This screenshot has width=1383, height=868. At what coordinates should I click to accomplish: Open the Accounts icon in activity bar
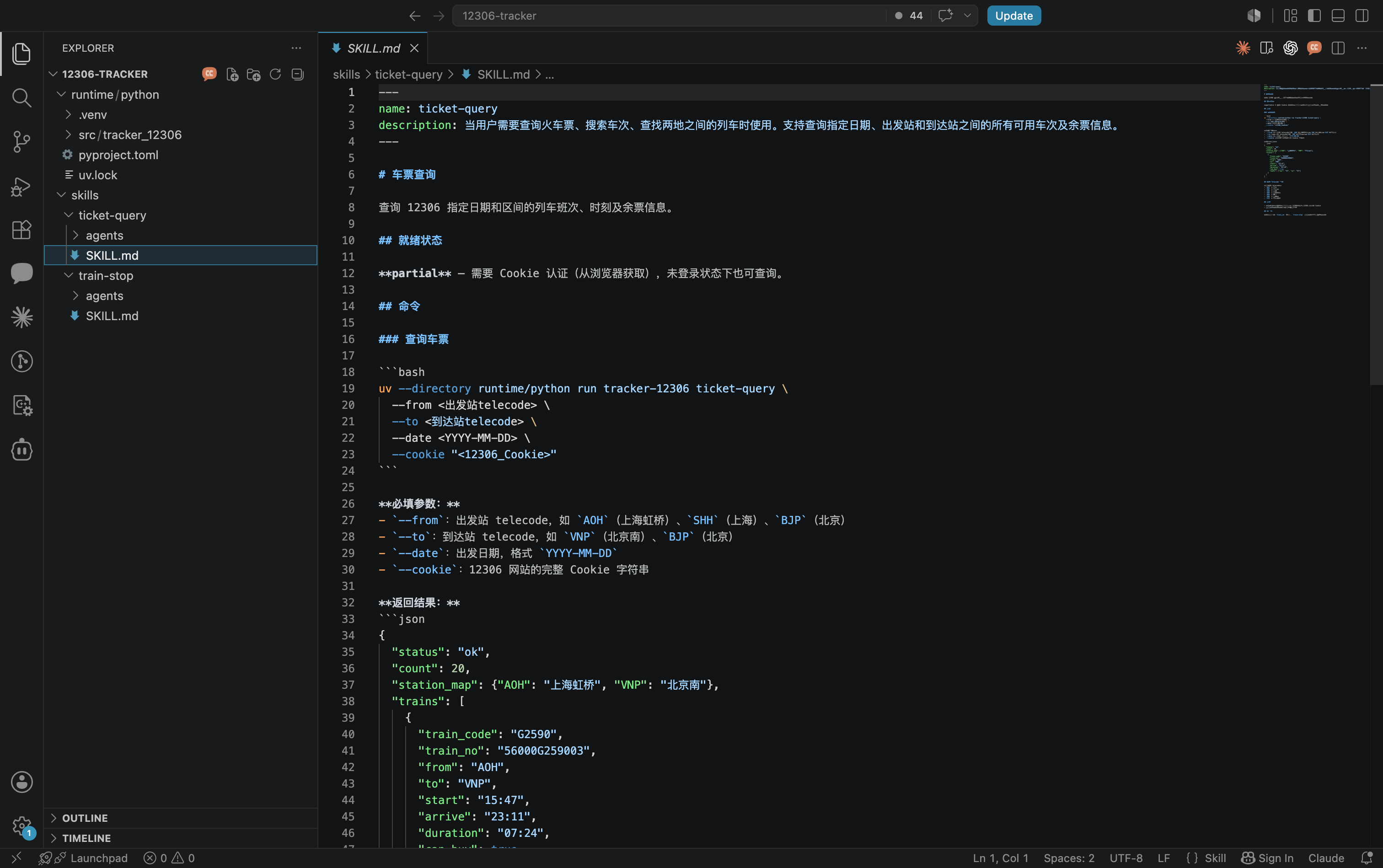click(x=22, y=782)
